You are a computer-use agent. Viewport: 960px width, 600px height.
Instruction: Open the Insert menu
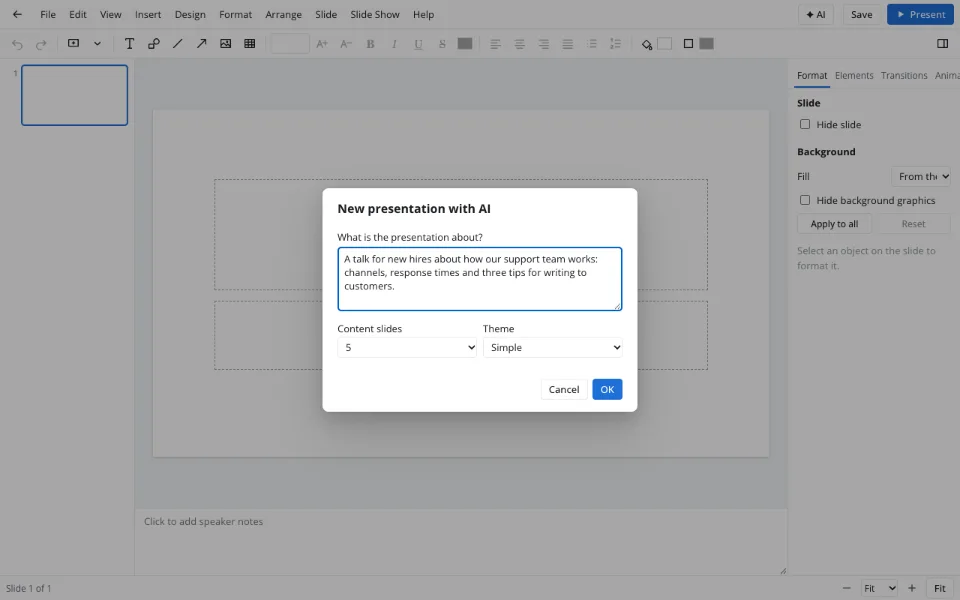[148, 14]
